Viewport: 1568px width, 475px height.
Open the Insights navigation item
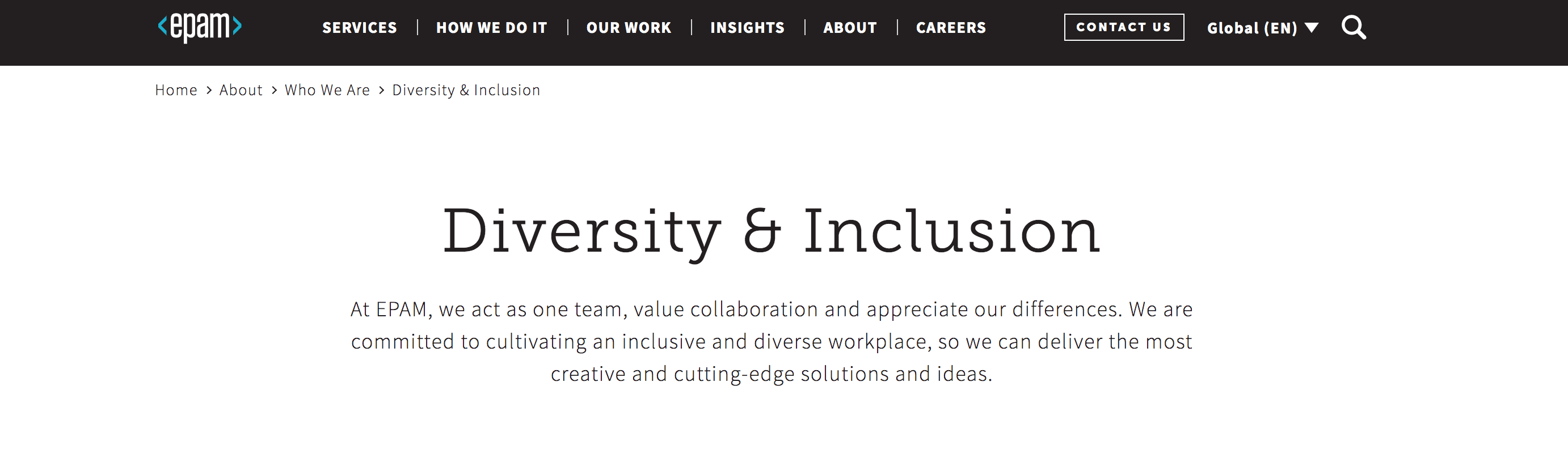click(748, 28)
